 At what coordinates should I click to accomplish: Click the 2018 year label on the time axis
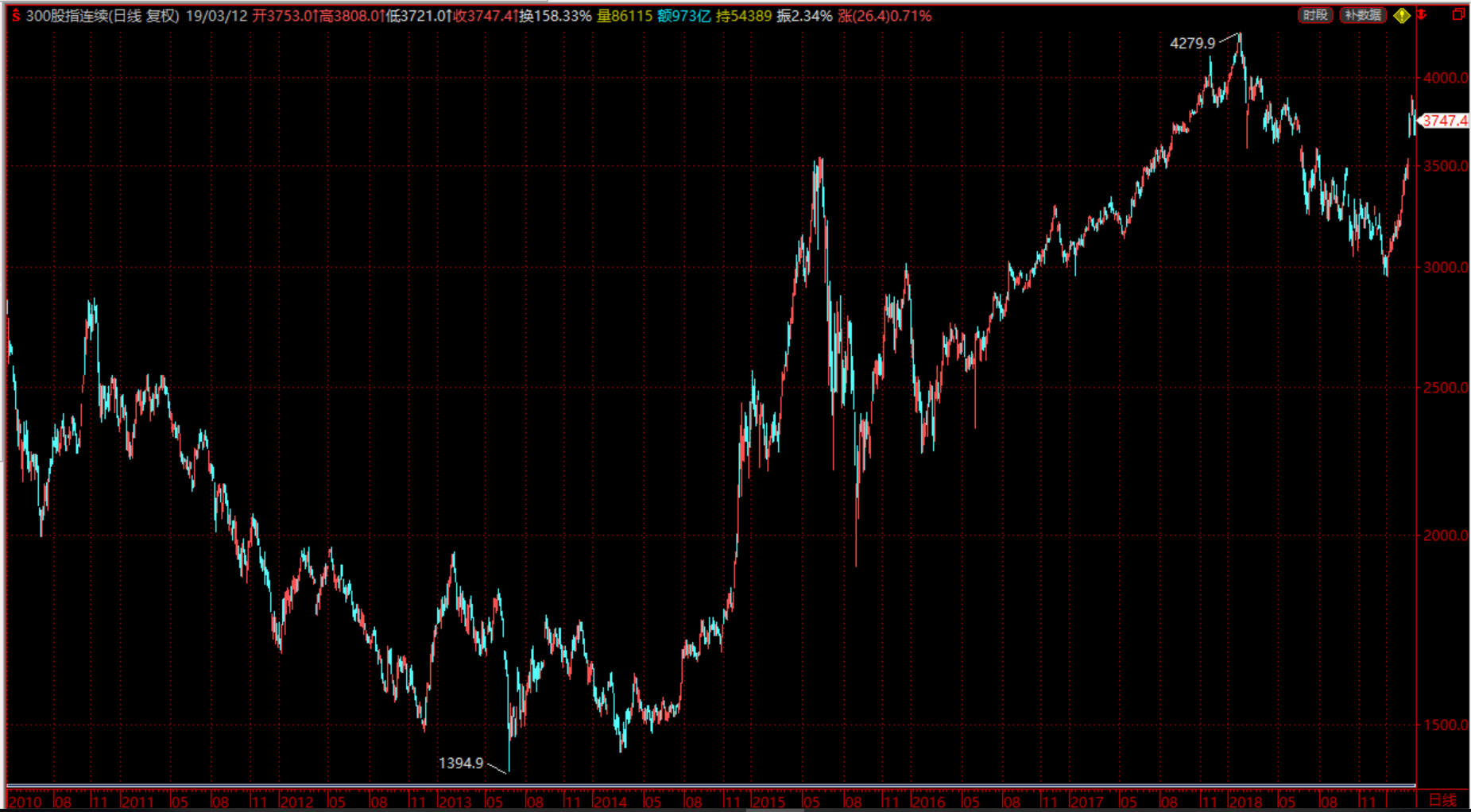coord(1245,802)
